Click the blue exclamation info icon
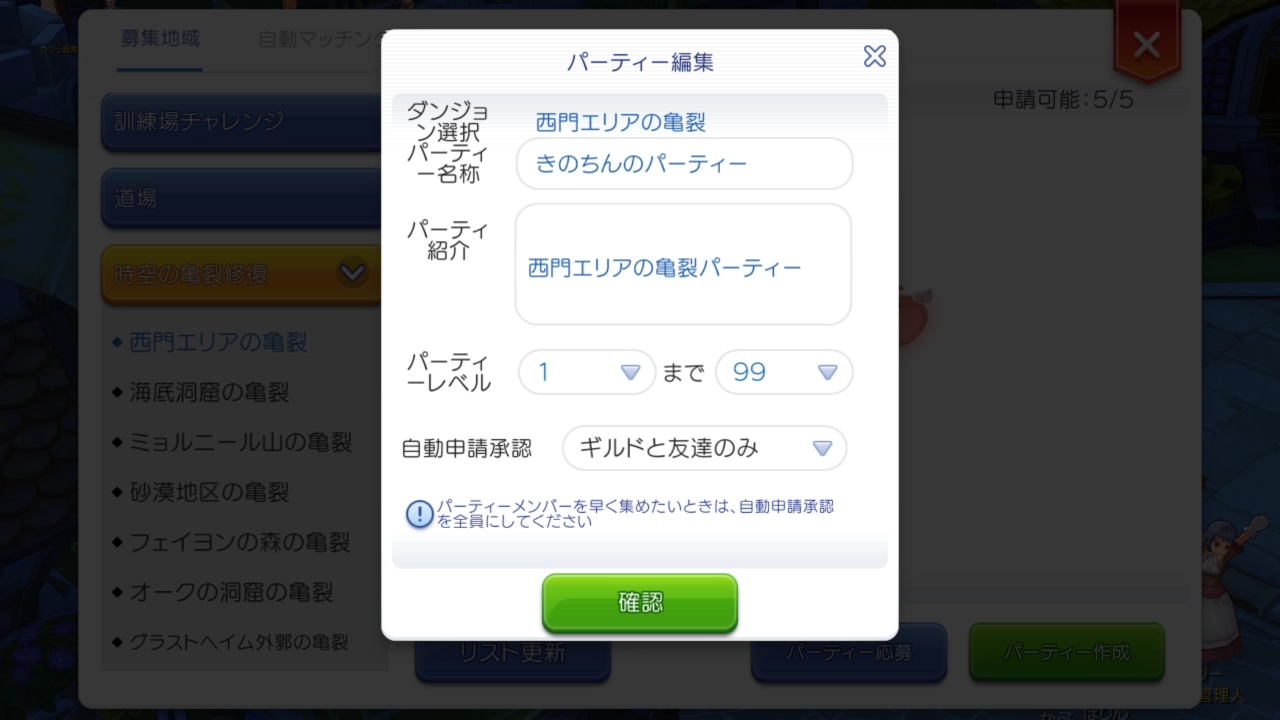Screen dimensions: 1280x720 [419, 514]
